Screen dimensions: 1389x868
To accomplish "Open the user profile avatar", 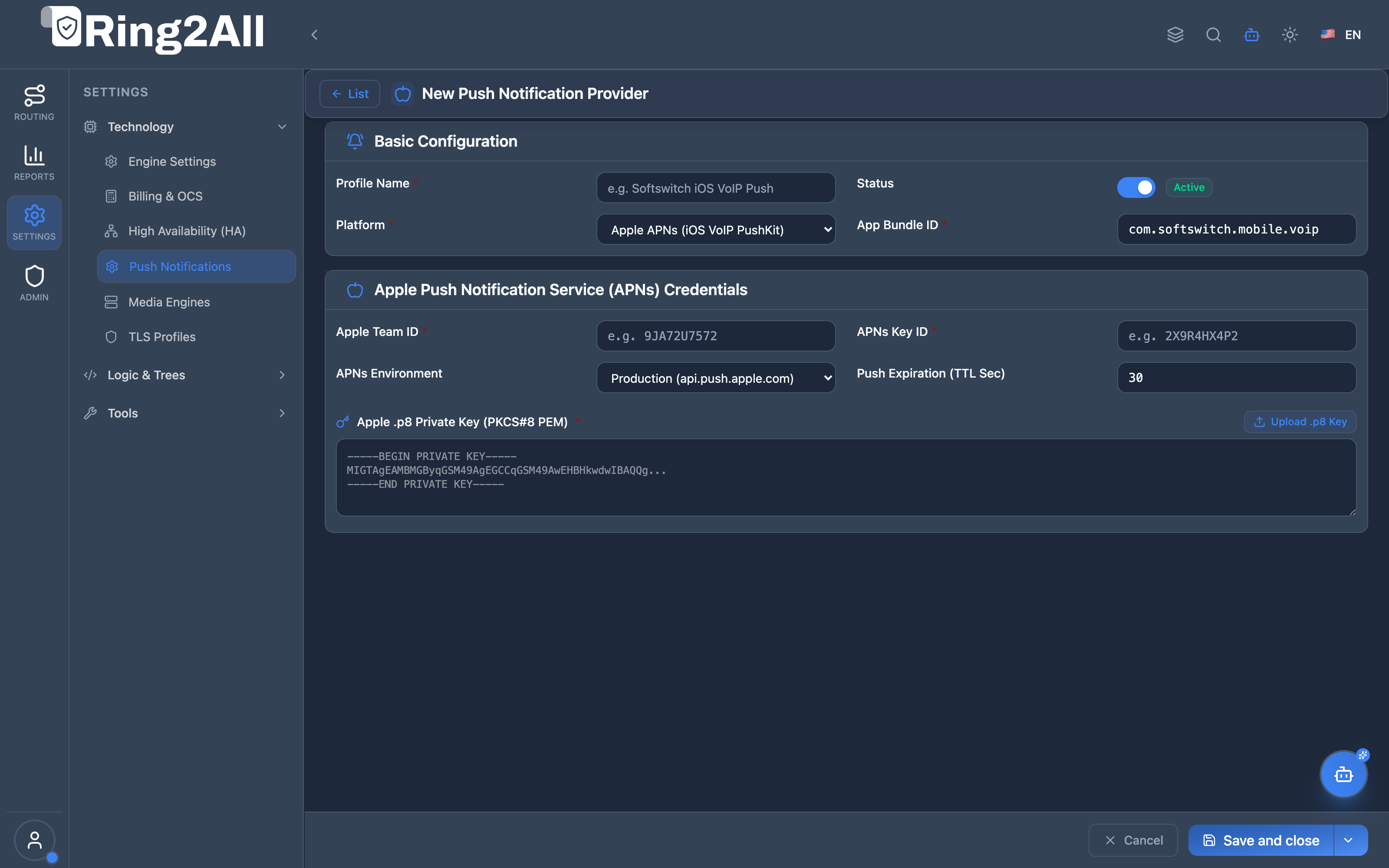I will 34,841.
